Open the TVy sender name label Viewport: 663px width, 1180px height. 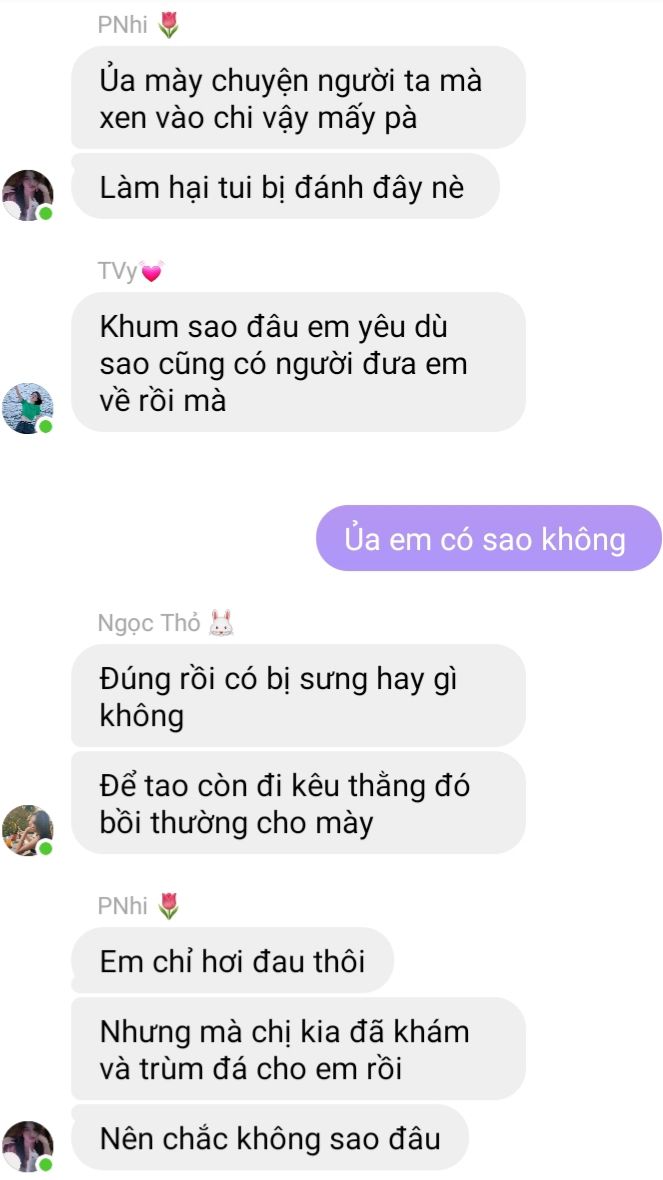pos(117,272)
